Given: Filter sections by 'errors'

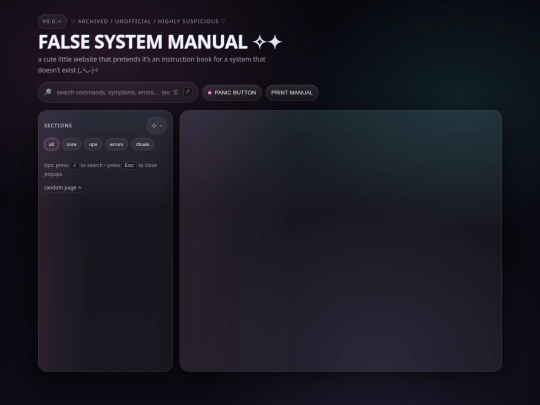Looking at the screenshot, I should pos(116,144).
